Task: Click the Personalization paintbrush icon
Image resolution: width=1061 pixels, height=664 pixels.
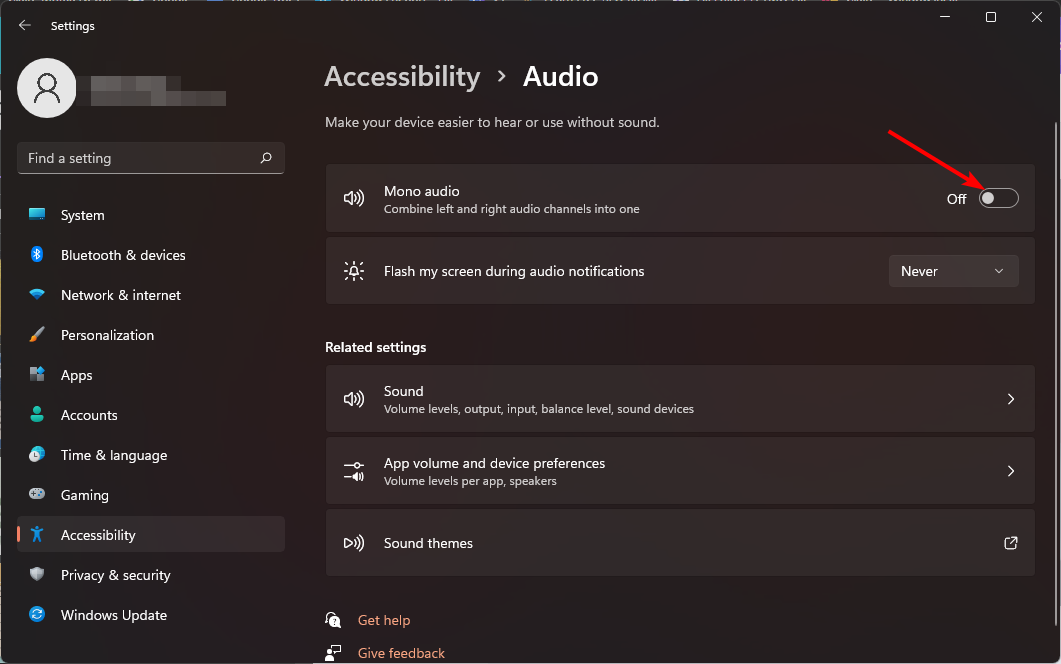Action: 37,335
